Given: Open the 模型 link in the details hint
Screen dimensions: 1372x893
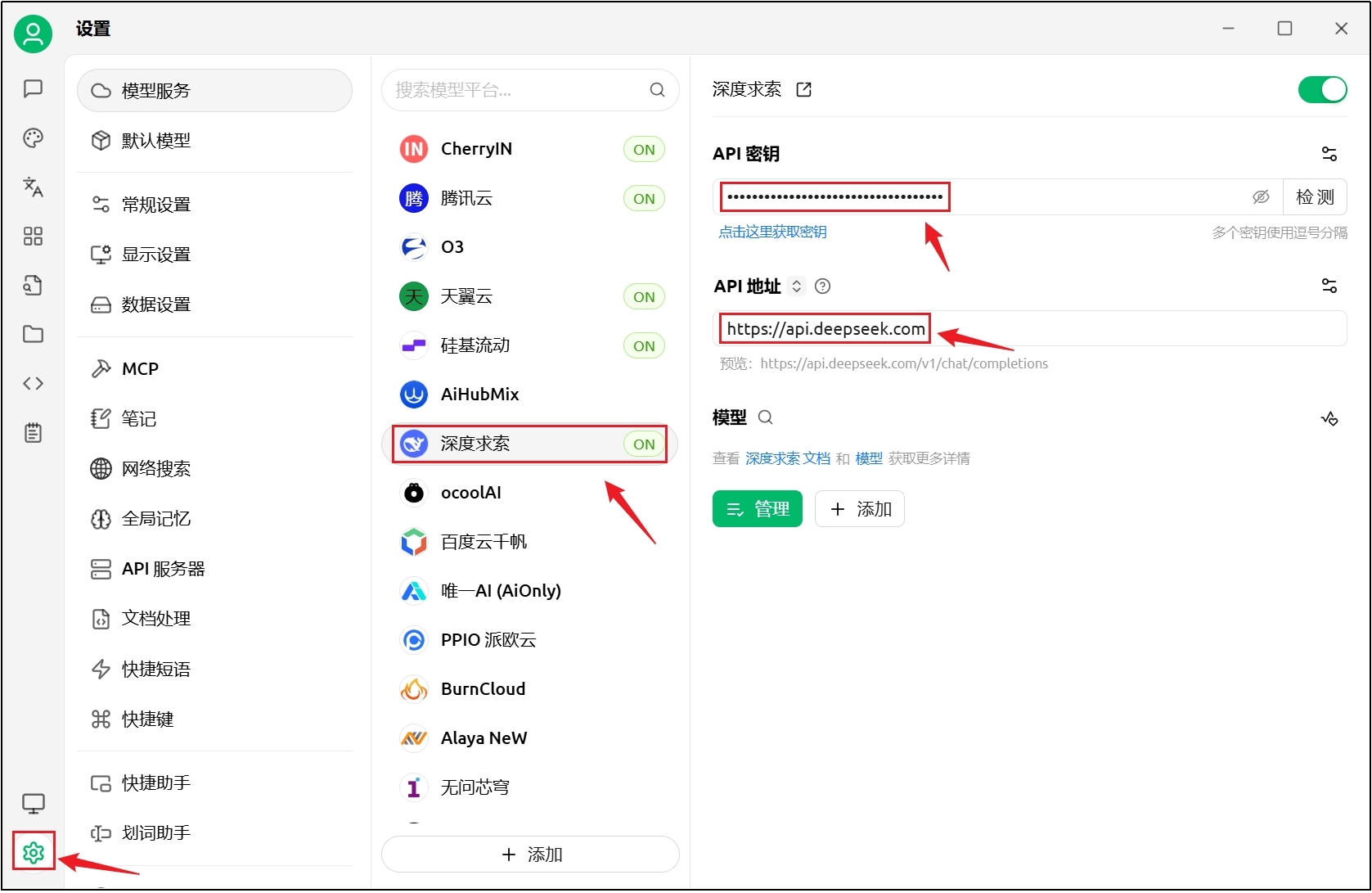Looking at the screenshot, I should pos(869,458).
